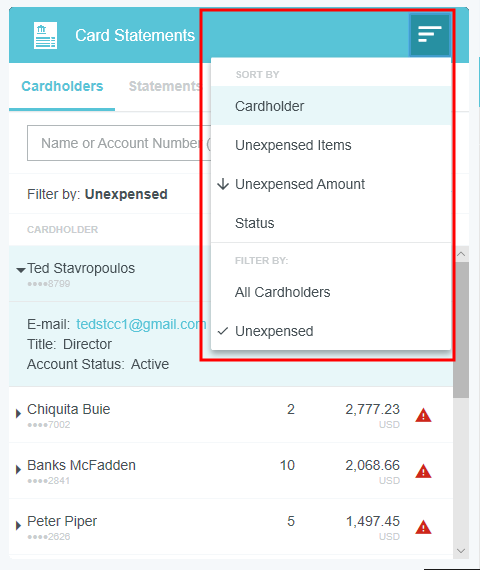Screen dimensions: 480x570
Task: Switch to the Statements tab
Action: pos(164,87)
